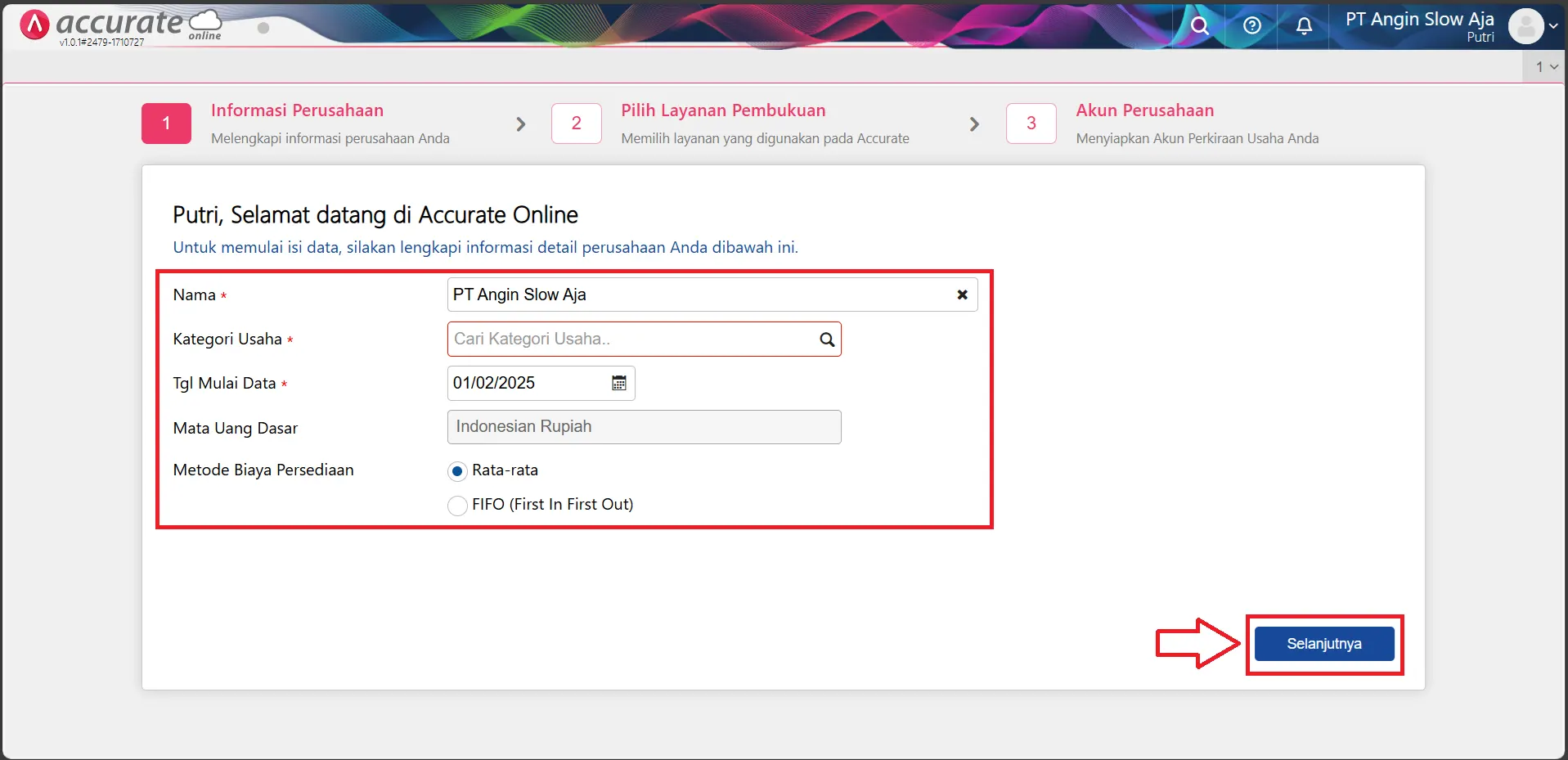The image size is (1568, 760).
Task: Go to step 2 number box
Action: [x=577, y=124]
